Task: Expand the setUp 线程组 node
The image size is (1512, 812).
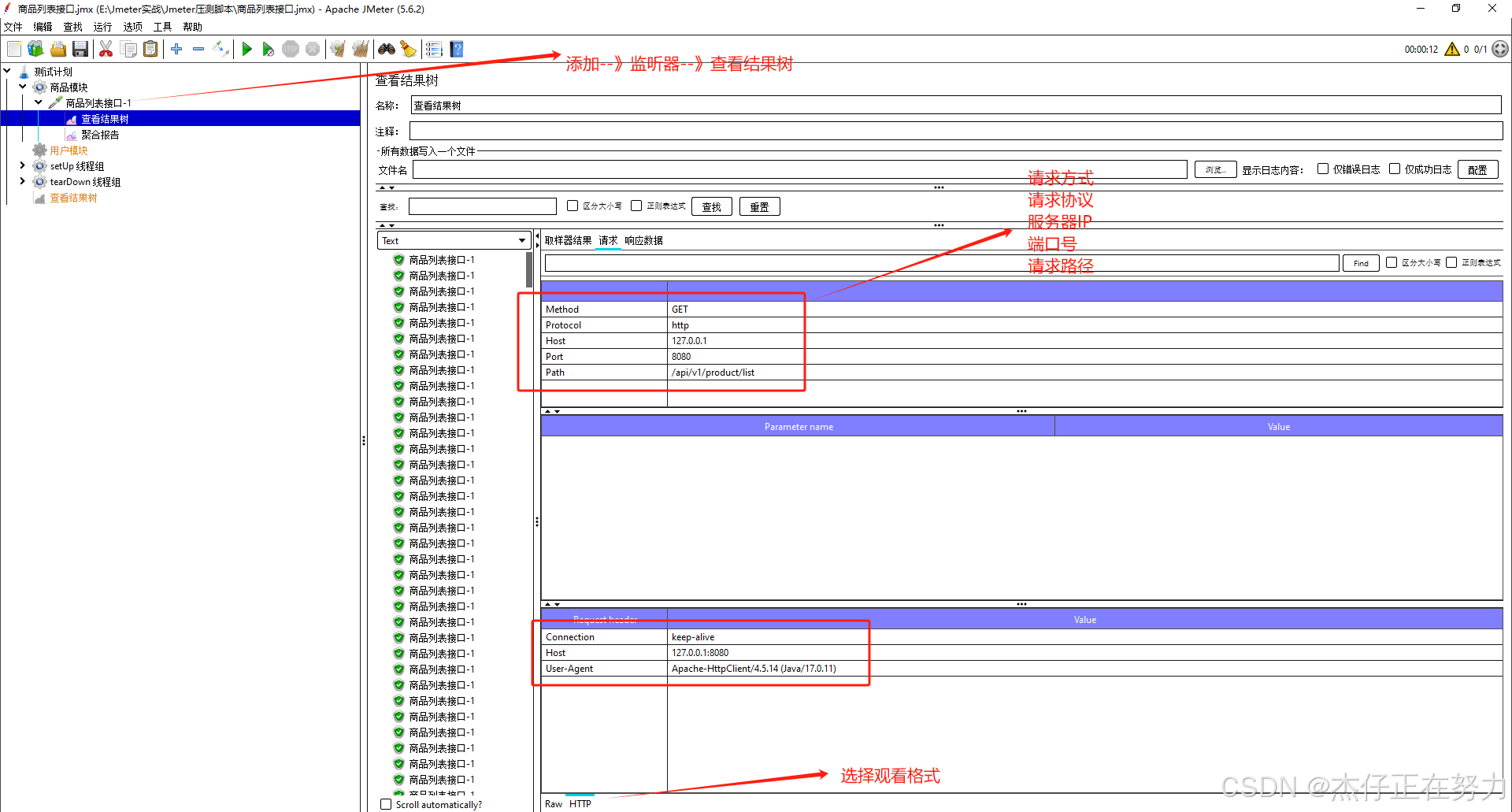Action: (x=23, y=165)
